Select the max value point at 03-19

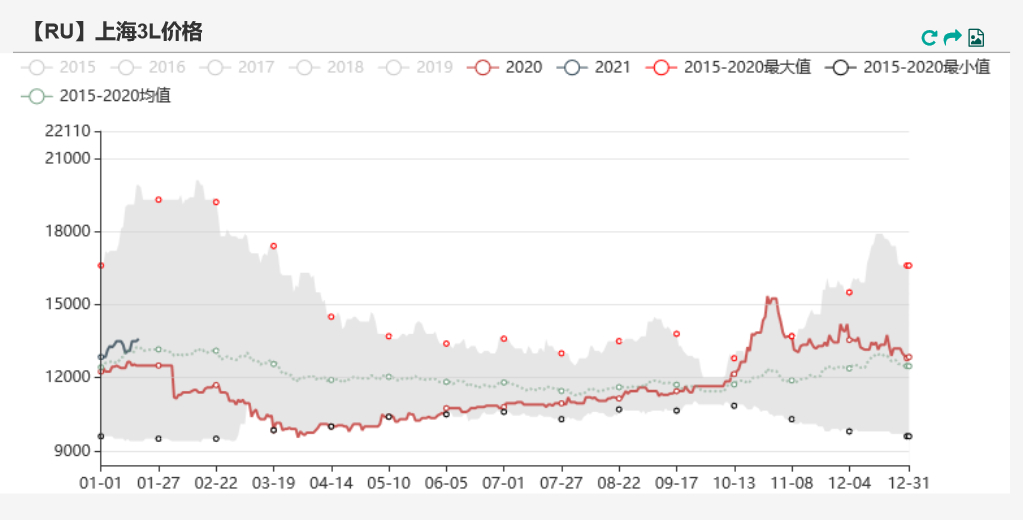coord(273,246)
